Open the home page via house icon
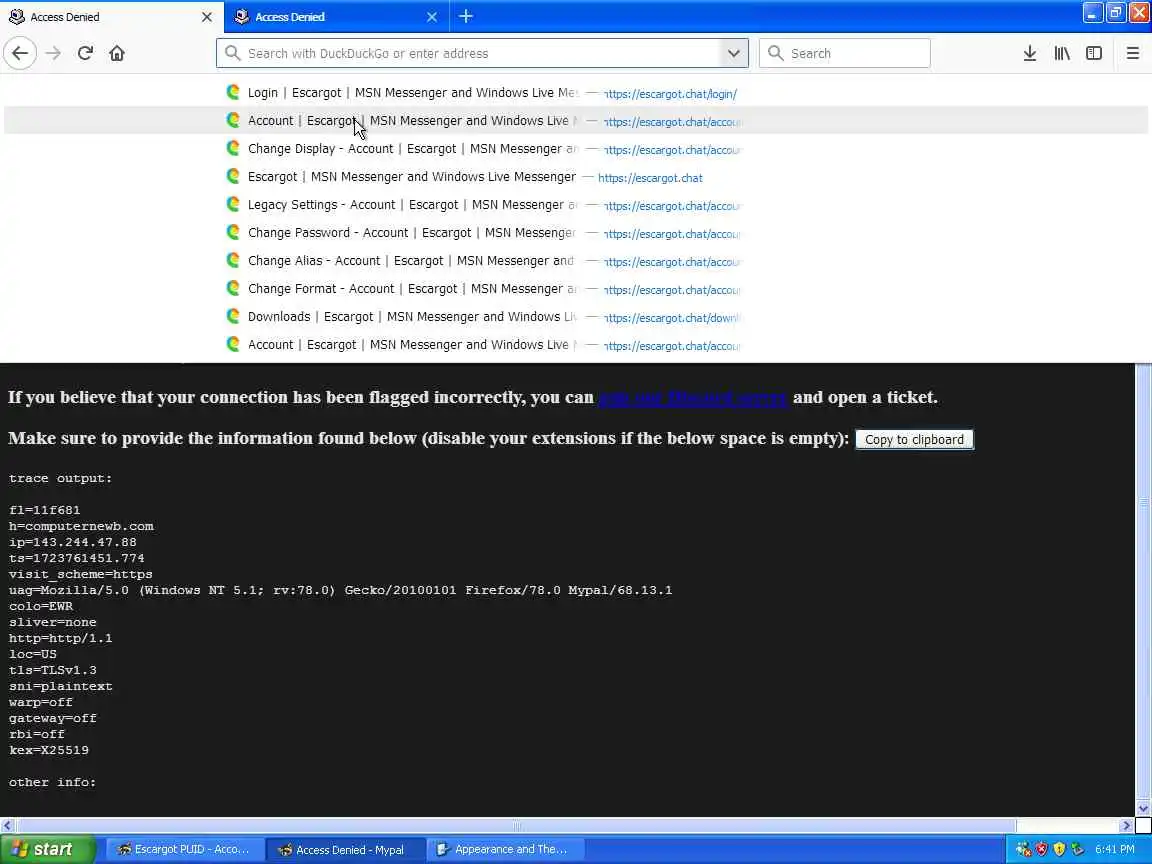 pos(117,53)
